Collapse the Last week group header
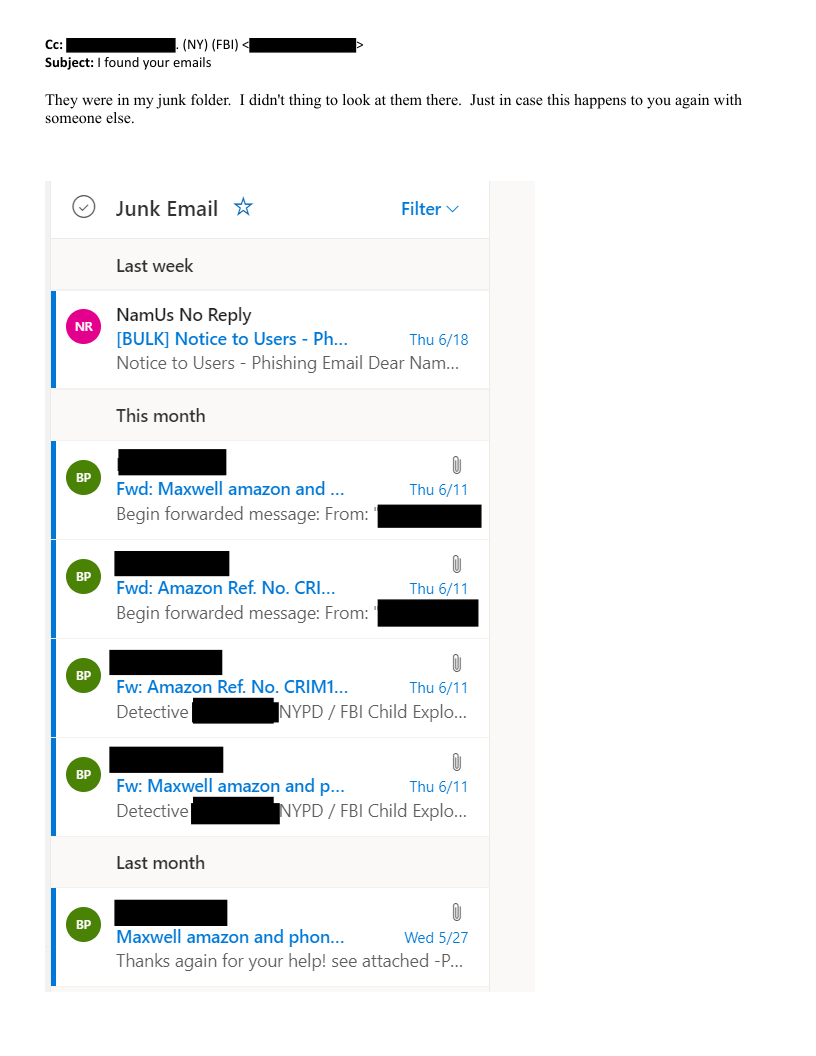The width and height of the screenshot is (816, 1056). click(x=155, y=266)
